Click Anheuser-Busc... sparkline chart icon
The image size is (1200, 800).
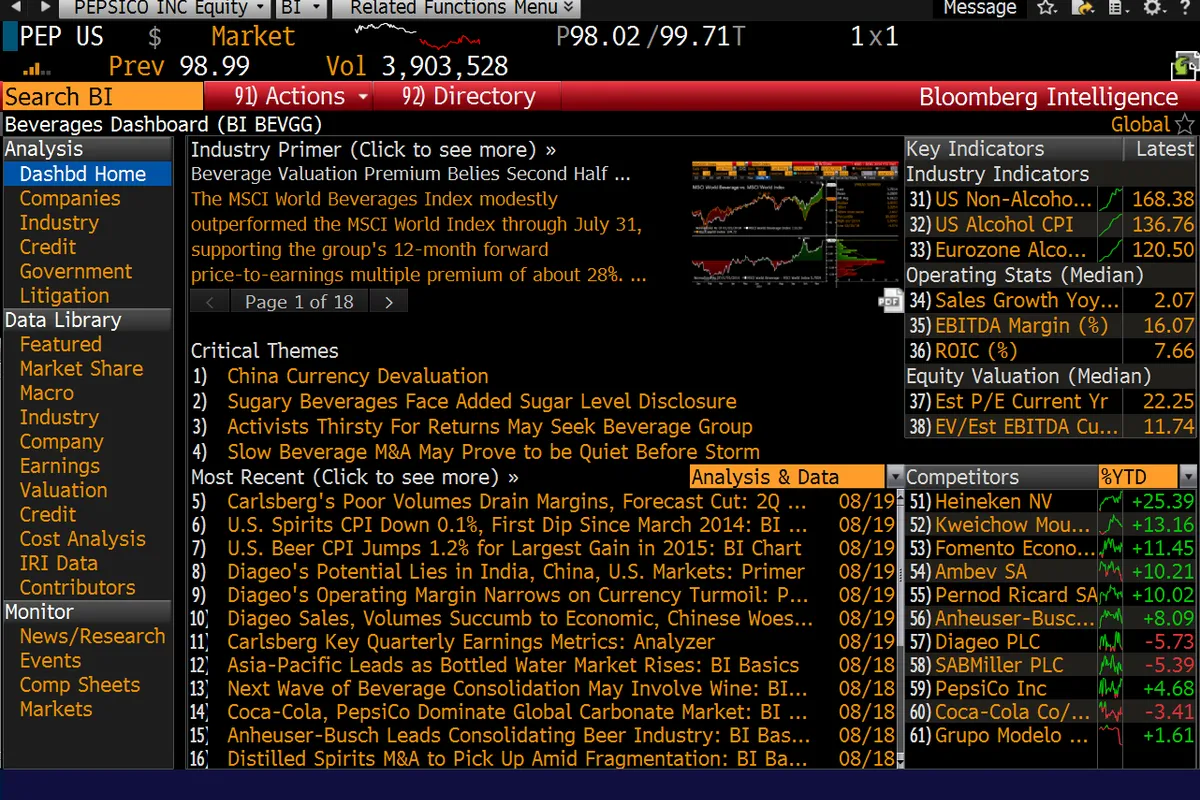coord(1110,619)
